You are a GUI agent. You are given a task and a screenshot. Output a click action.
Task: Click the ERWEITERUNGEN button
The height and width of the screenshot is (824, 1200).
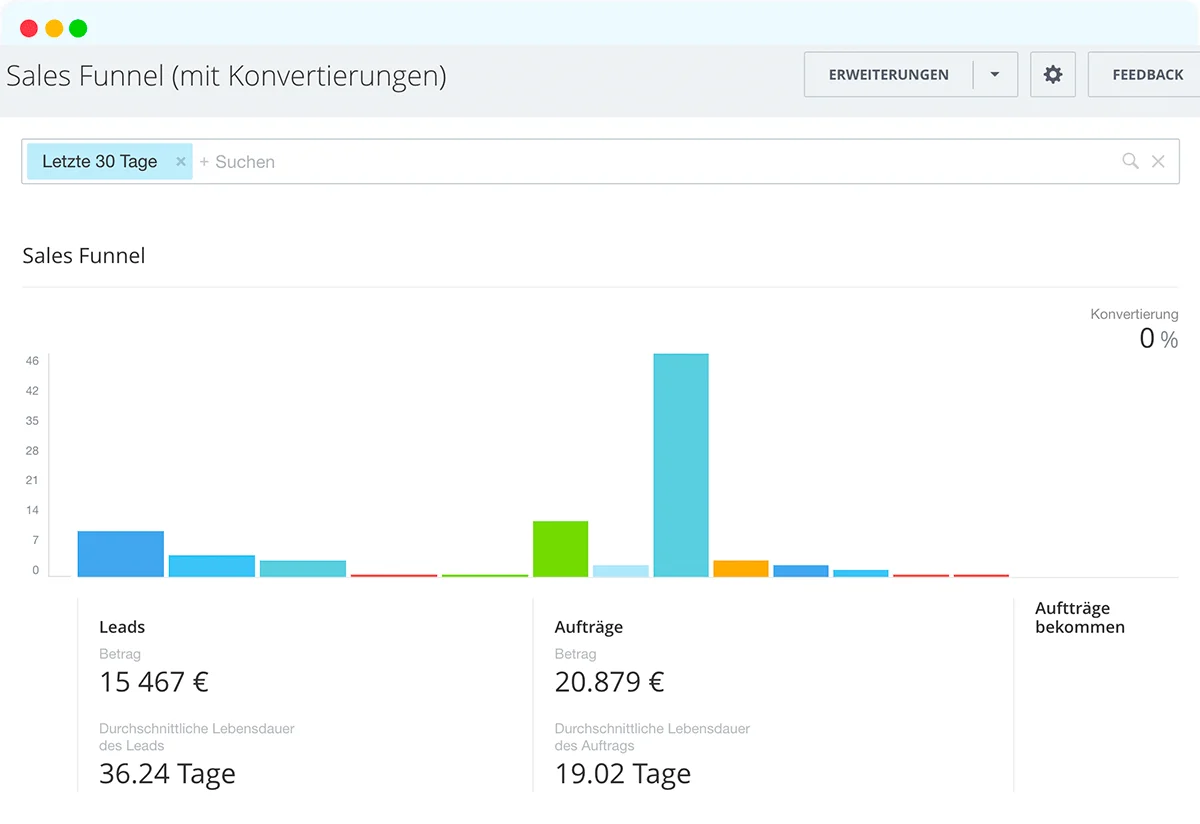889,75
